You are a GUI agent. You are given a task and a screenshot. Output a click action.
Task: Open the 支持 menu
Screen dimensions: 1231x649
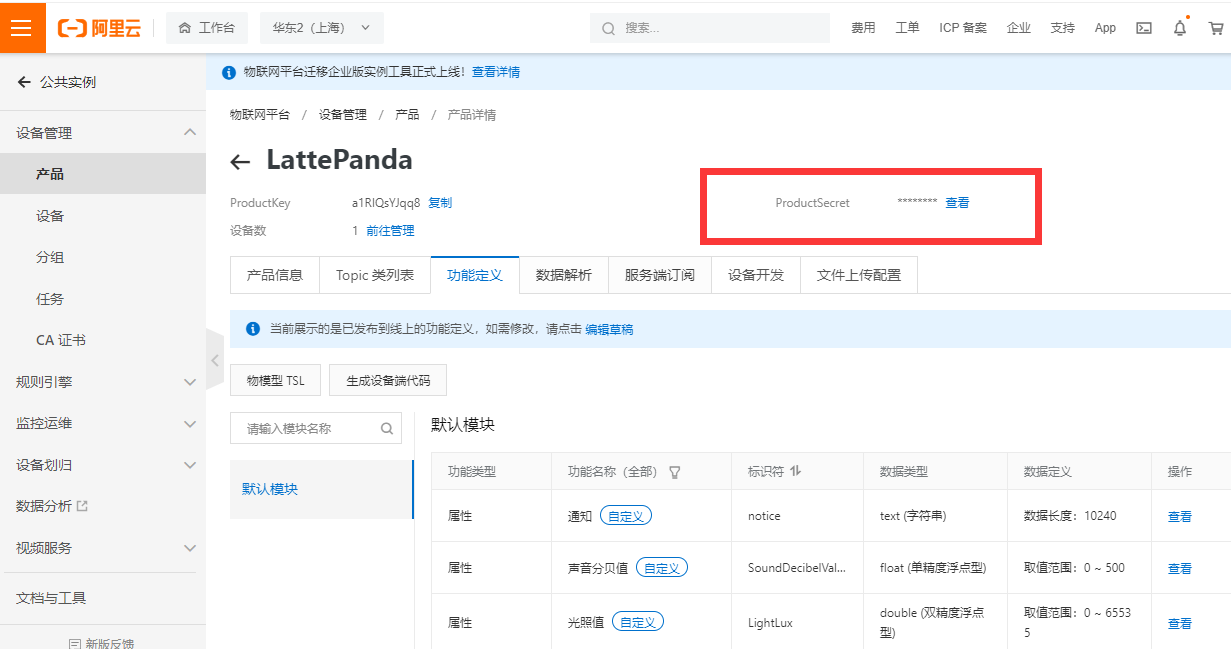point(1063,28)
